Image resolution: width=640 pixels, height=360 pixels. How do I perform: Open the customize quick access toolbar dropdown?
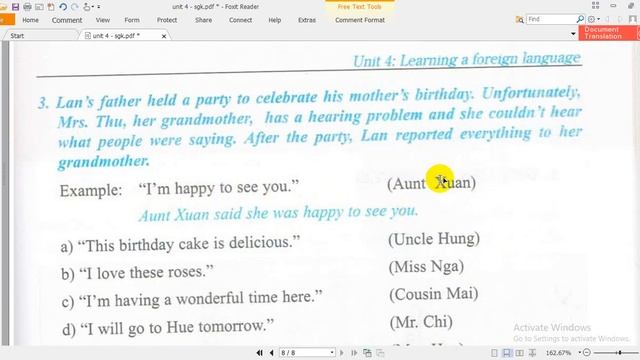(x=99, y=7)
